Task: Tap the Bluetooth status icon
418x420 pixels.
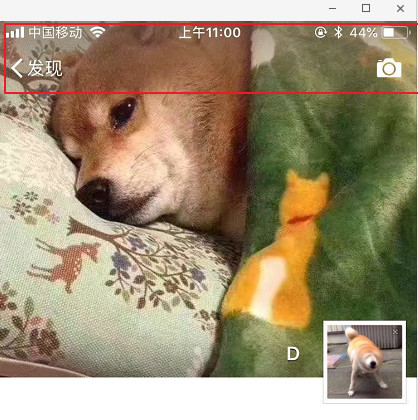Action: (x=338, y=32)
